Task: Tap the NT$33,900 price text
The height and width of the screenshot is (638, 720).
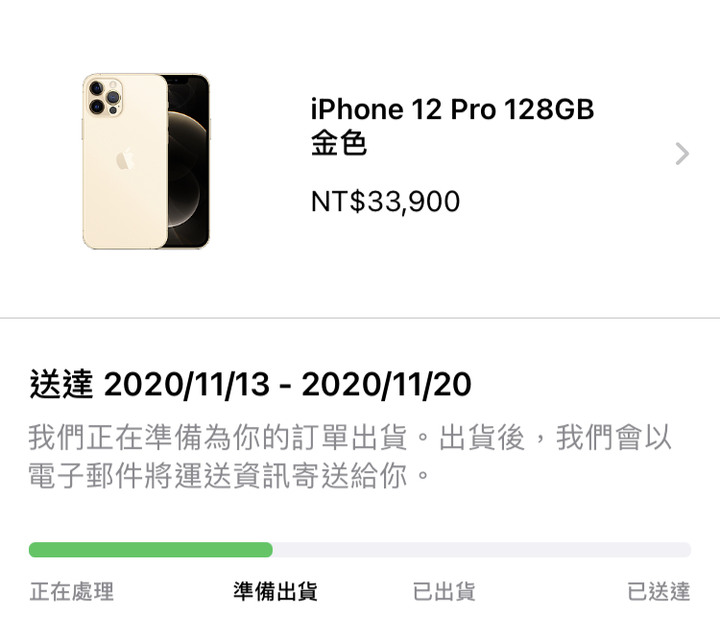Action: coord(385,202)
